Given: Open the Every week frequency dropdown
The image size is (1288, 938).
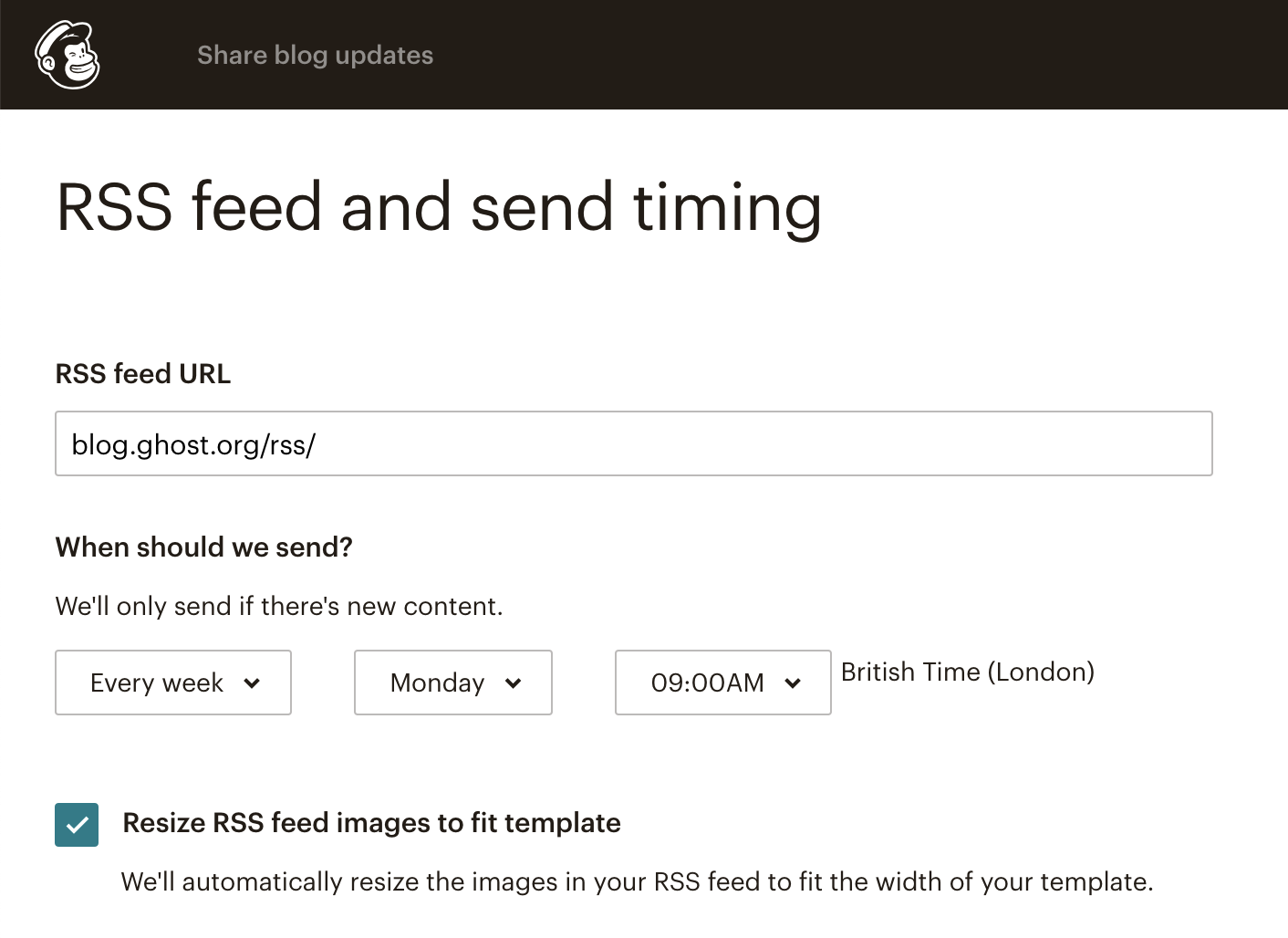Looking at the screenshot, I should 157,683.
